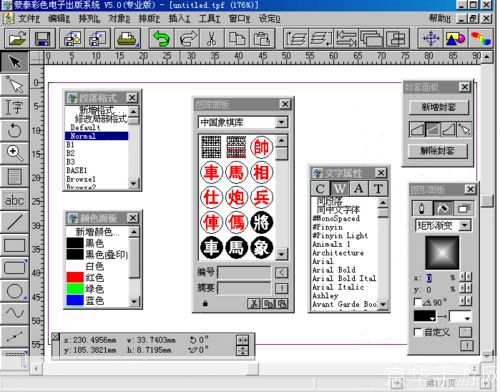The width and height of the screenshot is (500, 392).
Task: Click the paint bucket fill icon in 图形面板
Action: click(x=443, y=209)
